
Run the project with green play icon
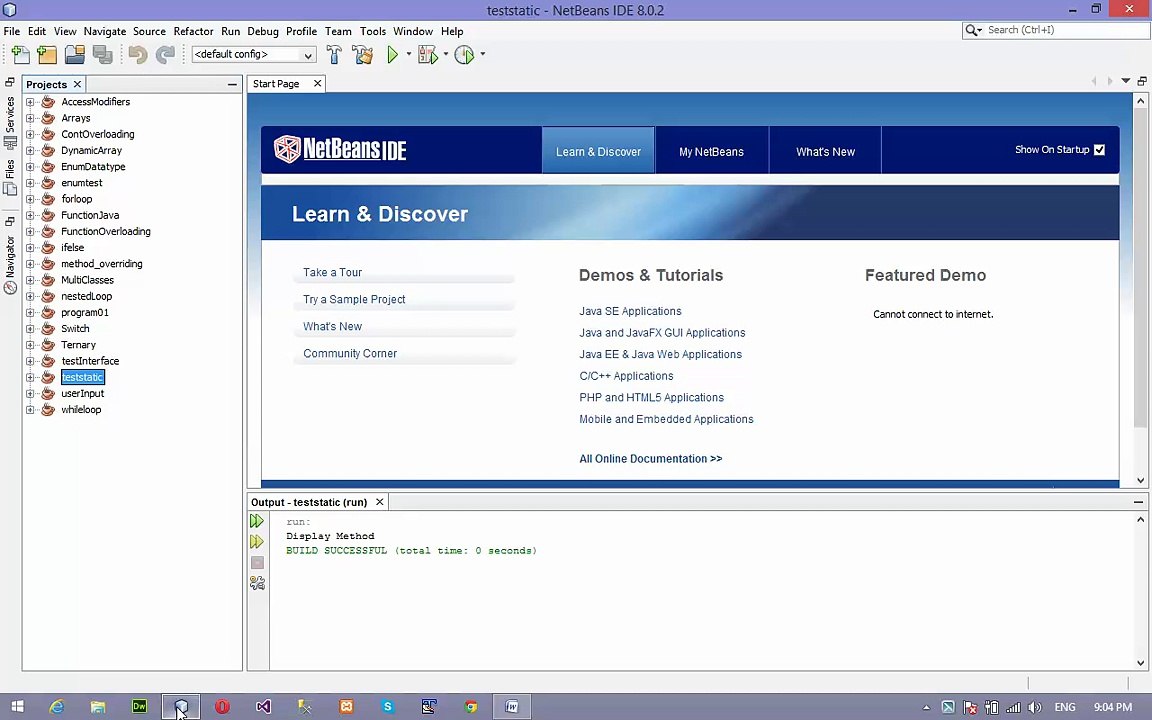pos(392,54)
